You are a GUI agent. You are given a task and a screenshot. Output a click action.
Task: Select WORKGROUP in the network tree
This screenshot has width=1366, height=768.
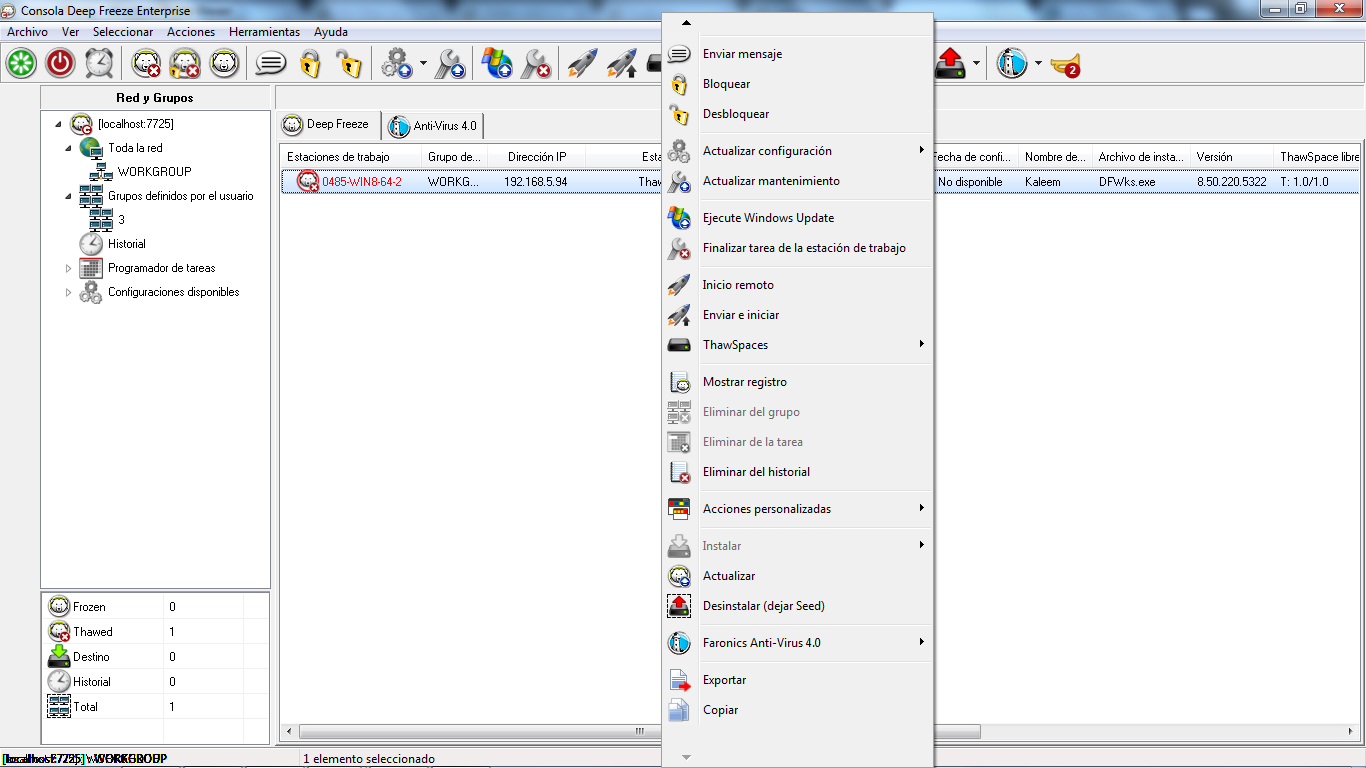point(154,172)
